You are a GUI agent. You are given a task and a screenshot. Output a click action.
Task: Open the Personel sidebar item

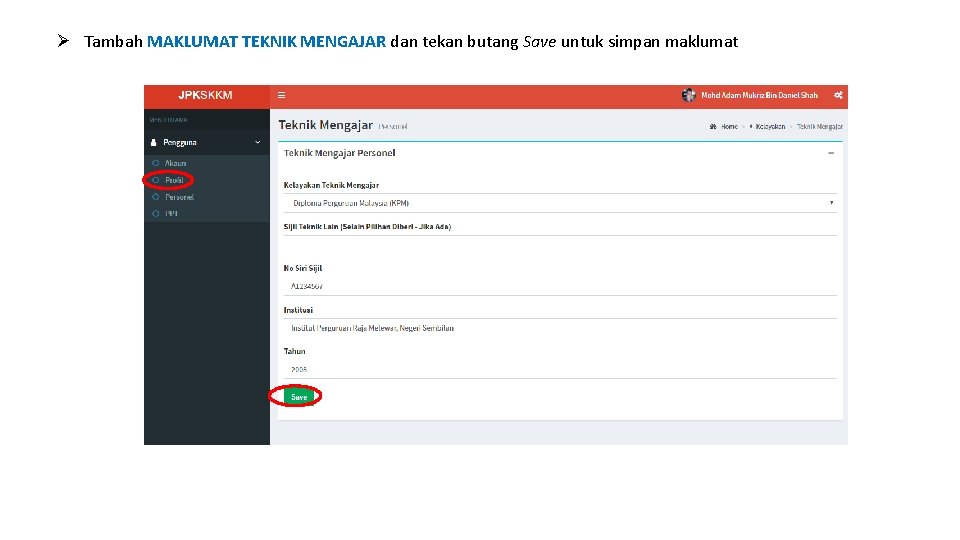[179, 197]
